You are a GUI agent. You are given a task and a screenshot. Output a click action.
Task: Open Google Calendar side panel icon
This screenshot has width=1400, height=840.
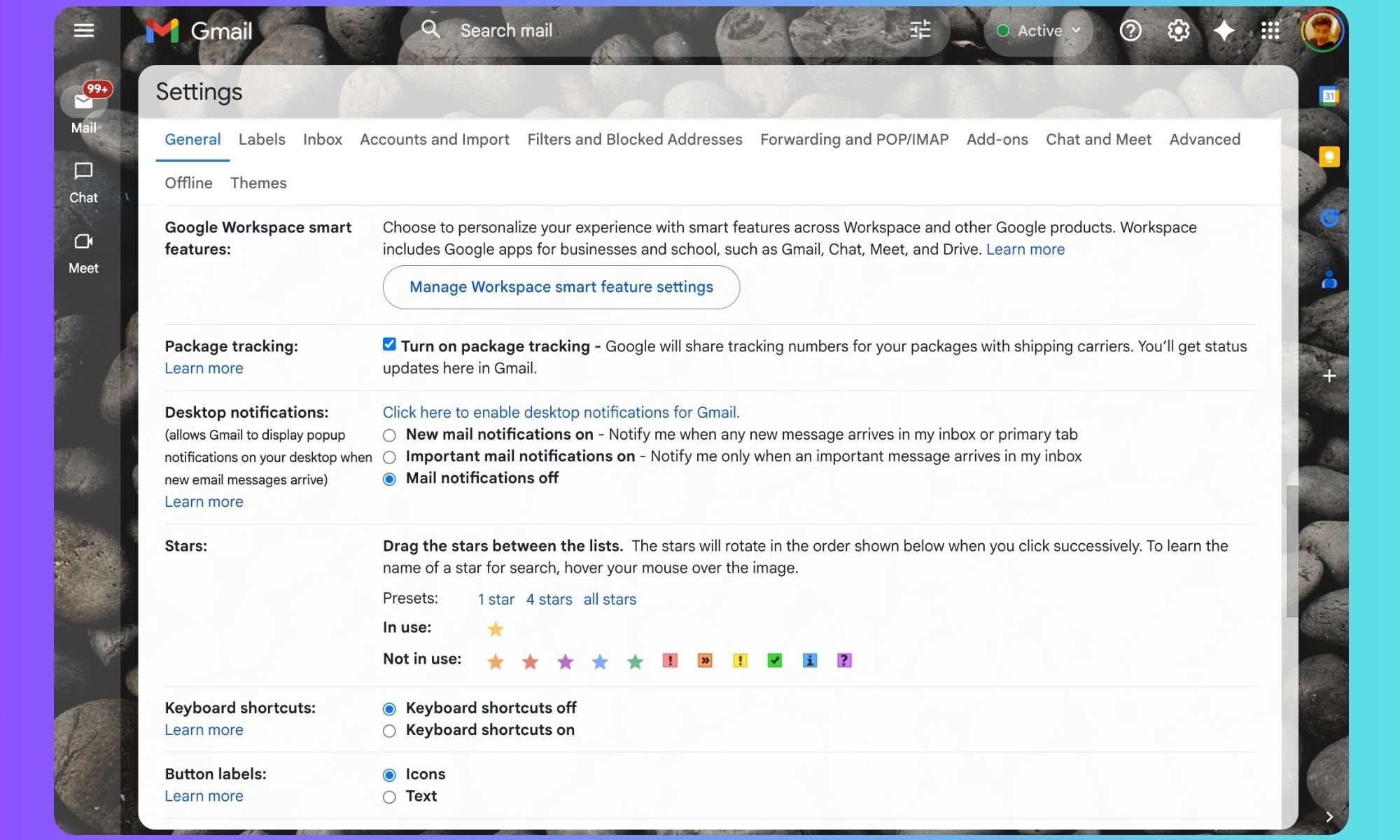tap(1329, 95)
